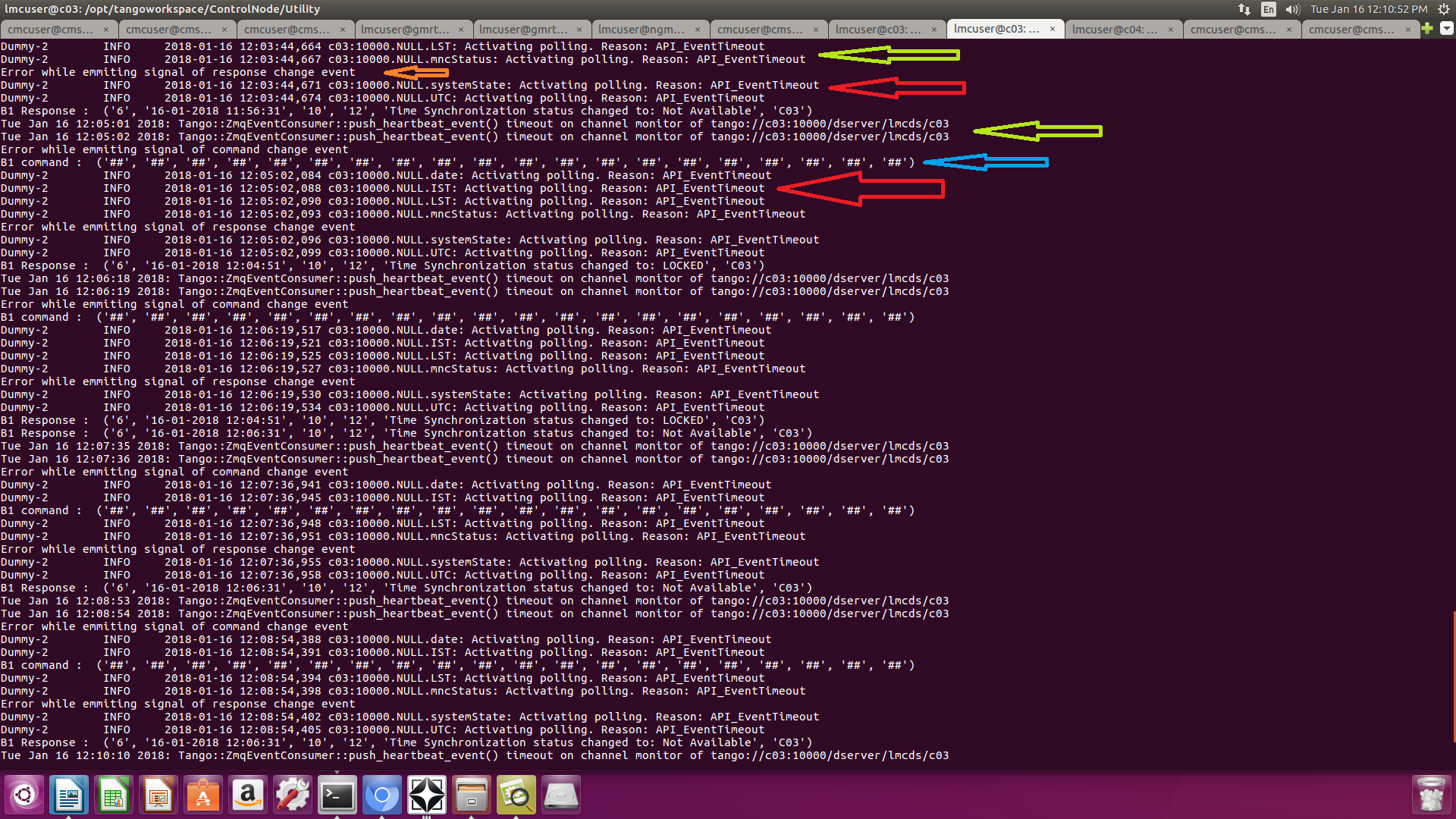Click the Terminal icon in the dock
The height and width of the screenshot is (819, 1456).
[337, 795]
